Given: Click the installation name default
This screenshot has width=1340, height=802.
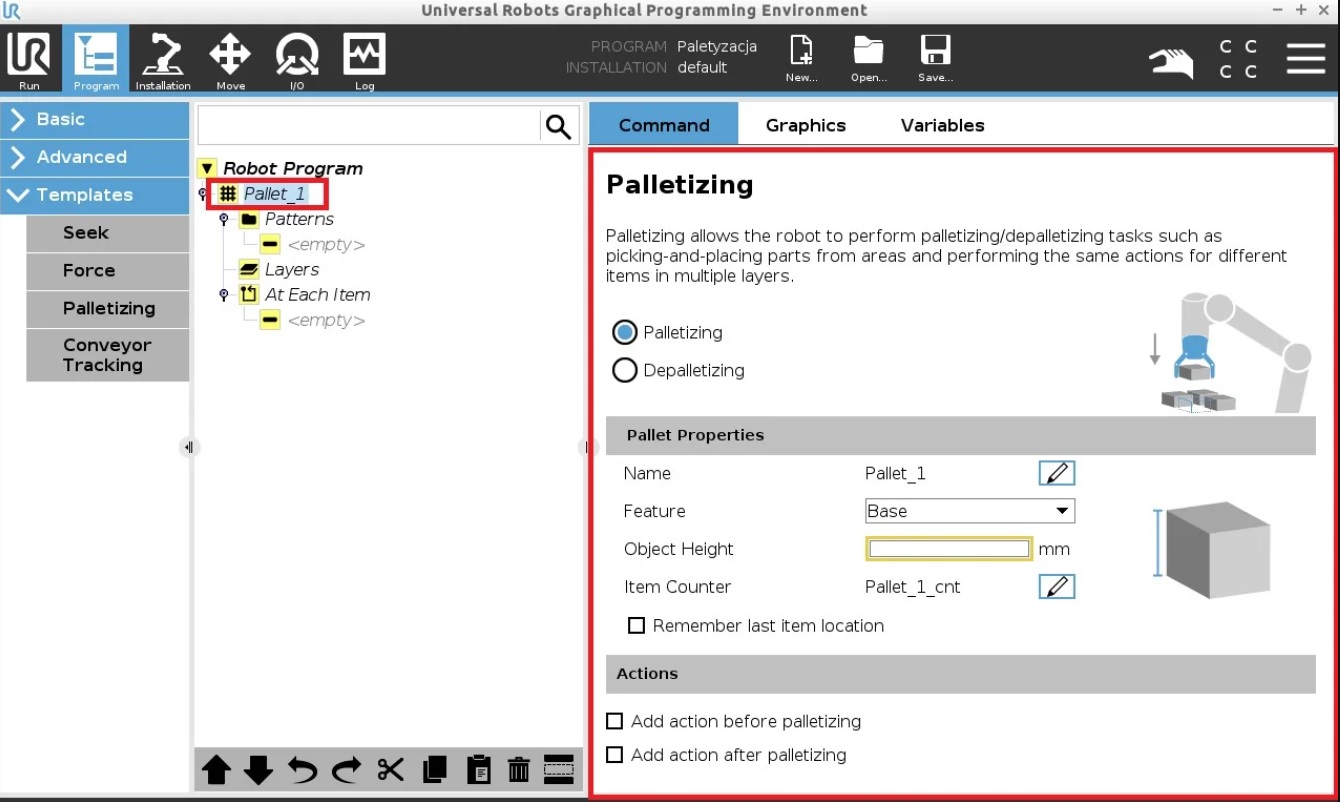Looking at the screenshot, I should click(702, 68).
